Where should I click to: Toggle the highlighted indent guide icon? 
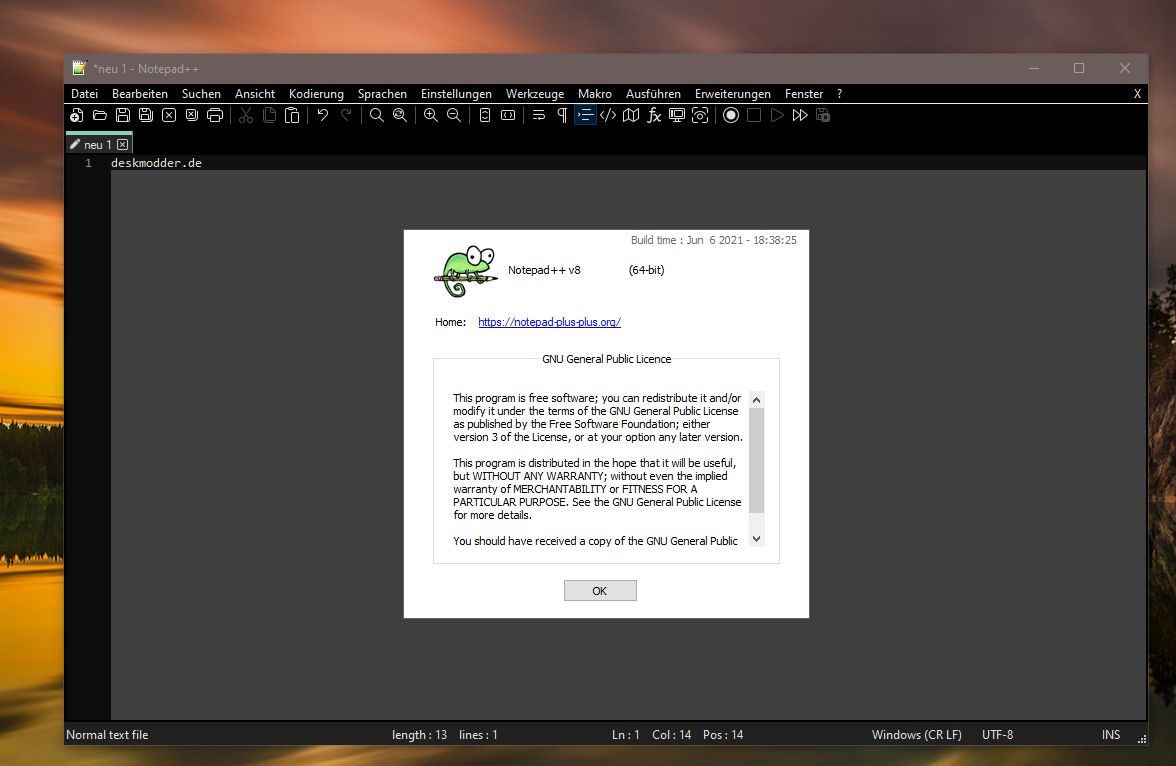585,115
